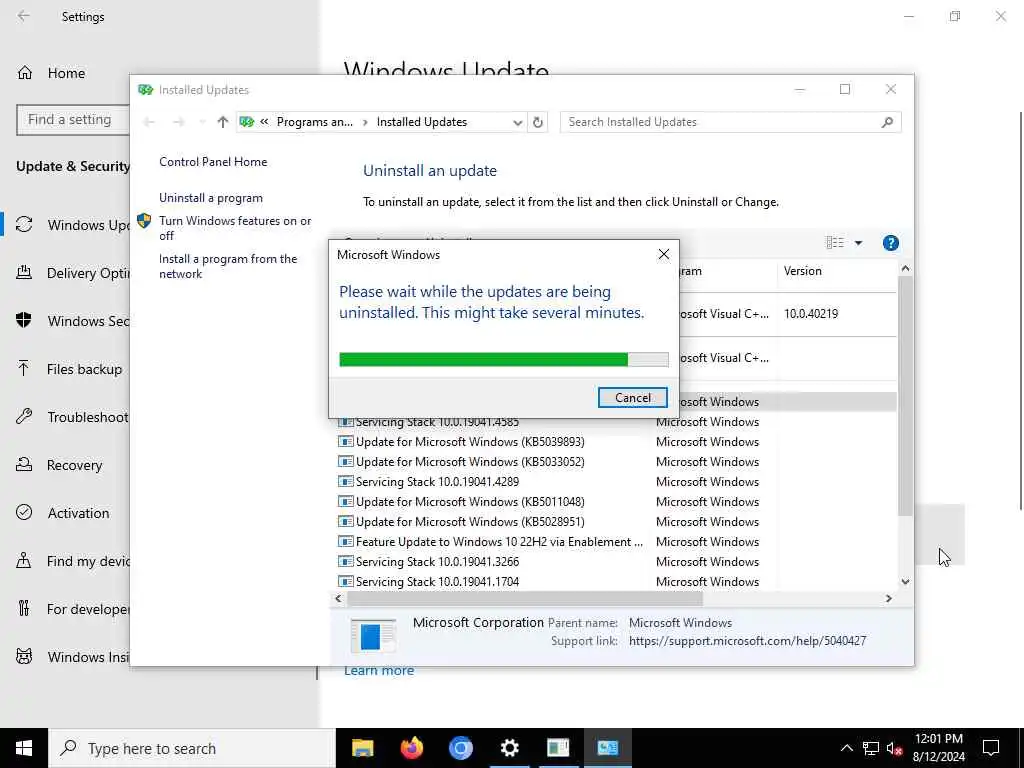1024x768 pixels.
Task: Open Find my device in Settings
Action: 72,561
